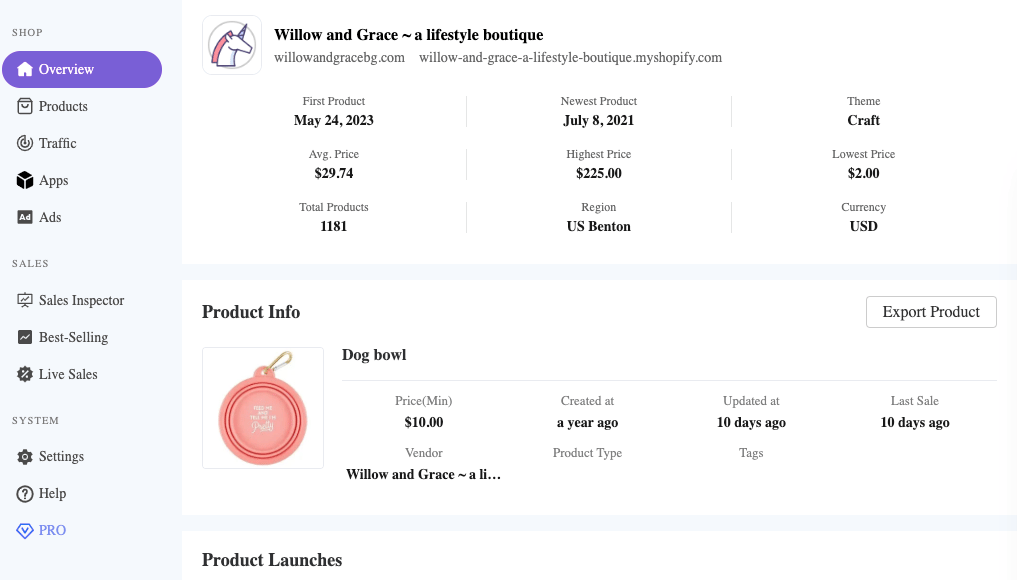Click the PRO diamond icon

coord(25,531)
